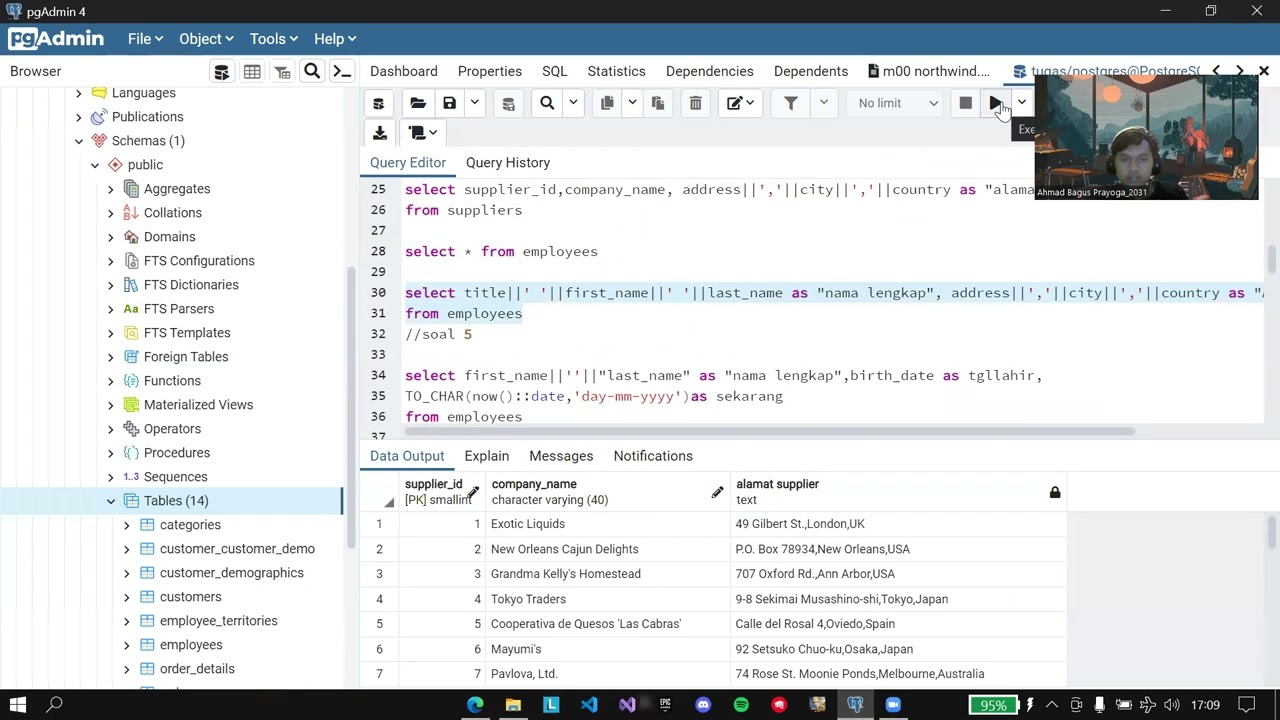Open the Tools menu
This screenshot has width=1280, height=720.
coord(274,39)
